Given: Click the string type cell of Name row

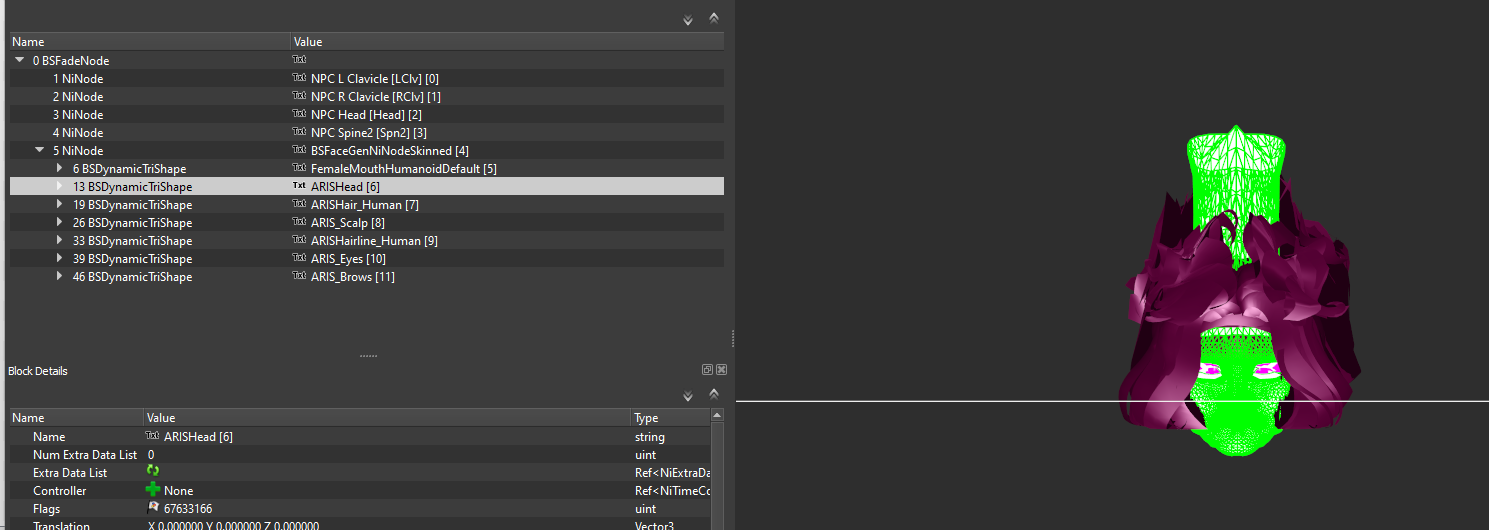Looking at the screenshot, I should 649,436.
